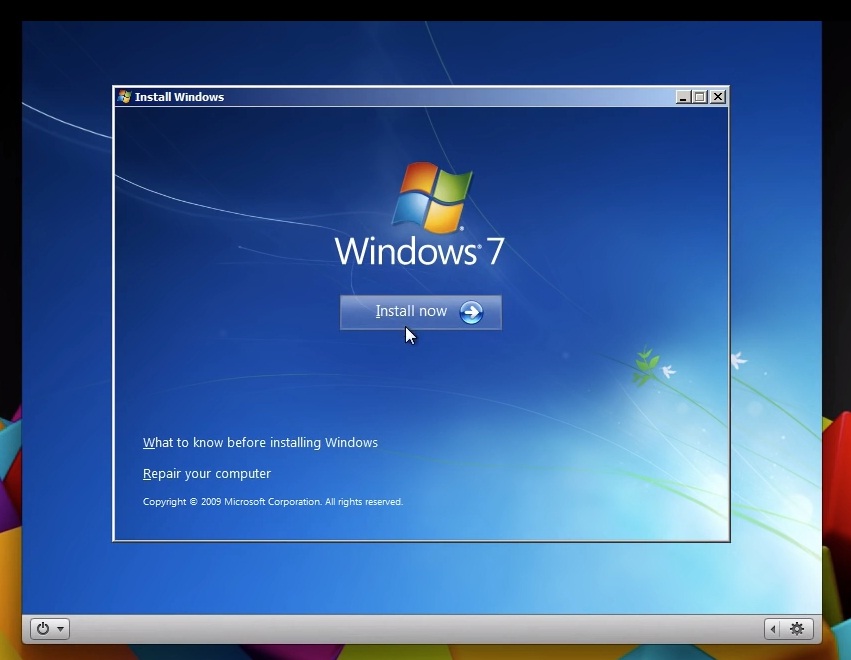Click the power icon in VM toolbar
851x660 pixels.
(x=43, y=629)
